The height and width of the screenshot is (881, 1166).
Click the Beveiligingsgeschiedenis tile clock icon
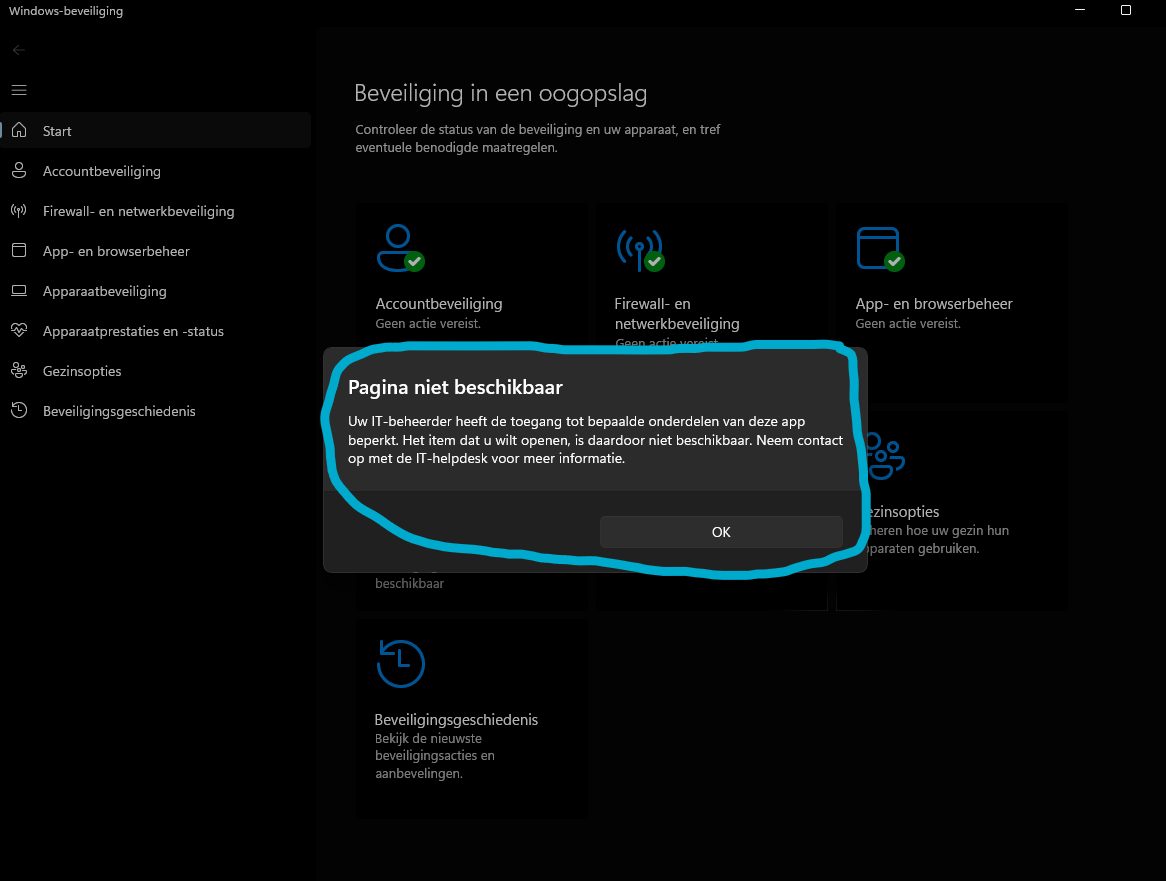pos(401,663)
